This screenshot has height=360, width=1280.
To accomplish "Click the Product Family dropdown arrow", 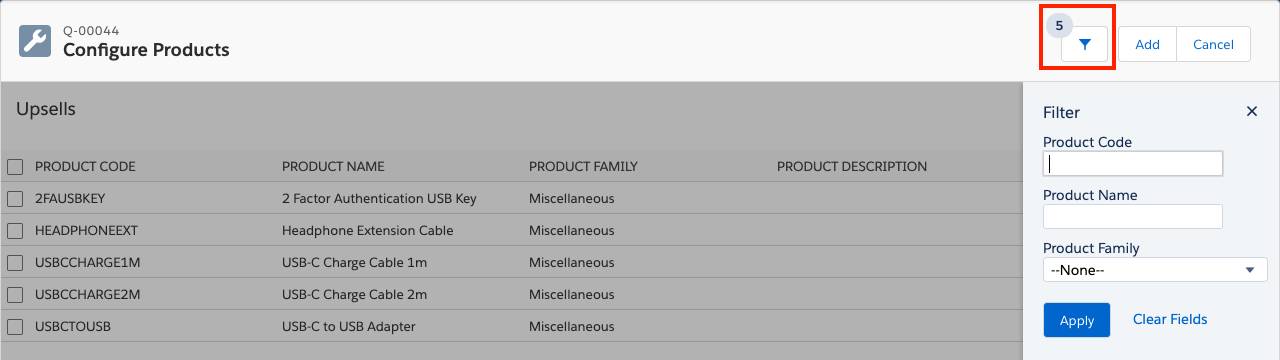I will click(x=1250, y=270).
